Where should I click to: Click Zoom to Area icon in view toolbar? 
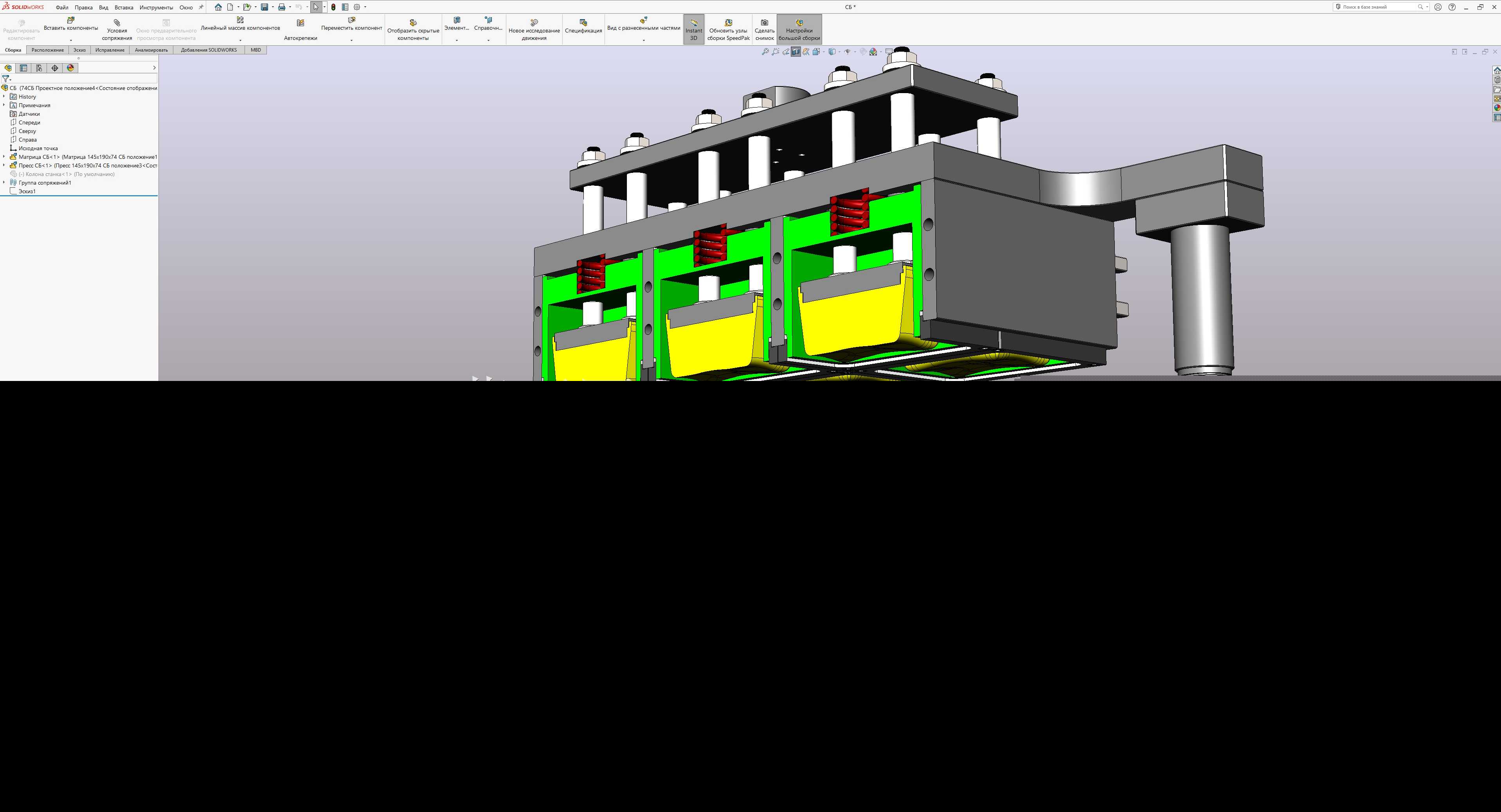[x=776, y=52]
